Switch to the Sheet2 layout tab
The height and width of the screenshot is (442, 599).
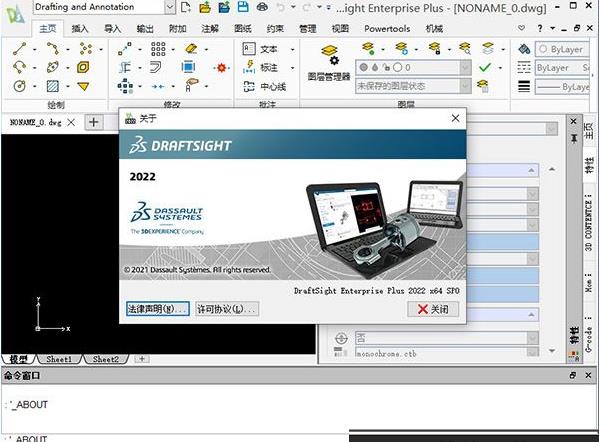[106, 359]
